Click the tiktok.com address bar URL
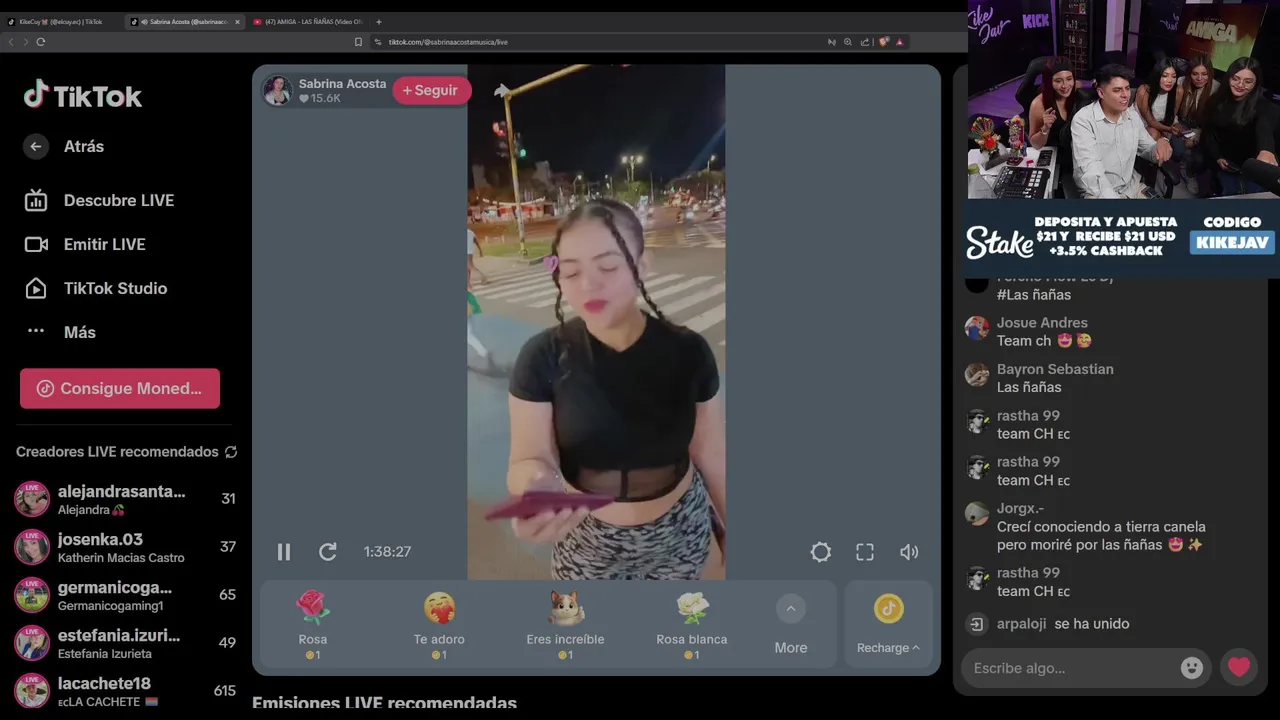 [448, 42]
